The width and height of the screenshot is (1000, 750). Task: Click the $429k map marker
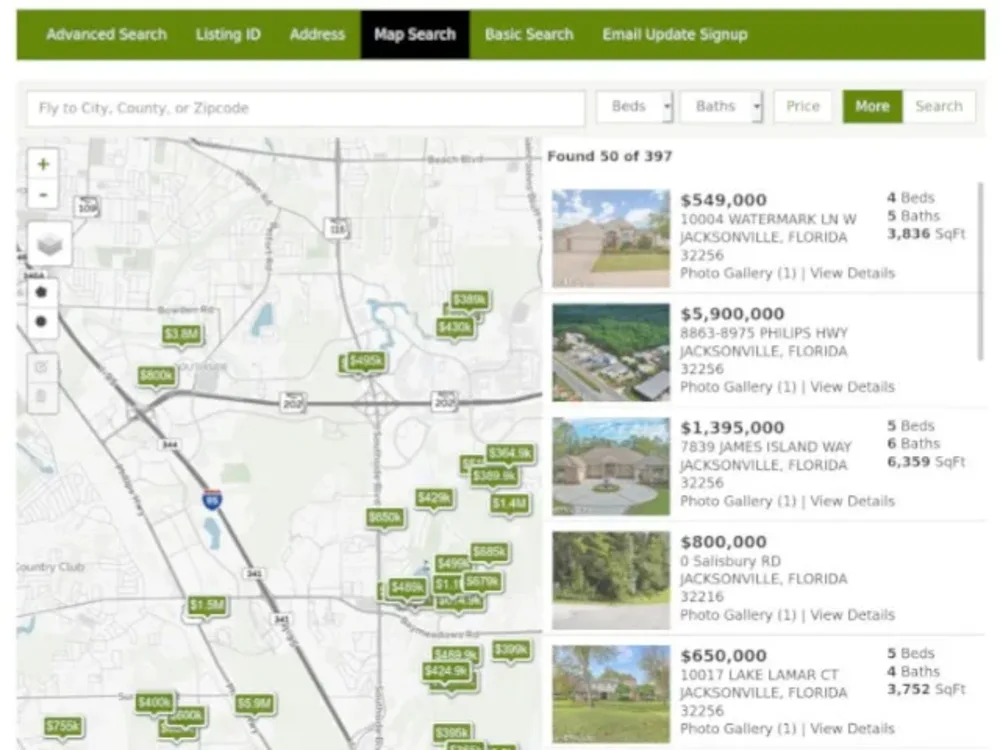coord(434,498)
